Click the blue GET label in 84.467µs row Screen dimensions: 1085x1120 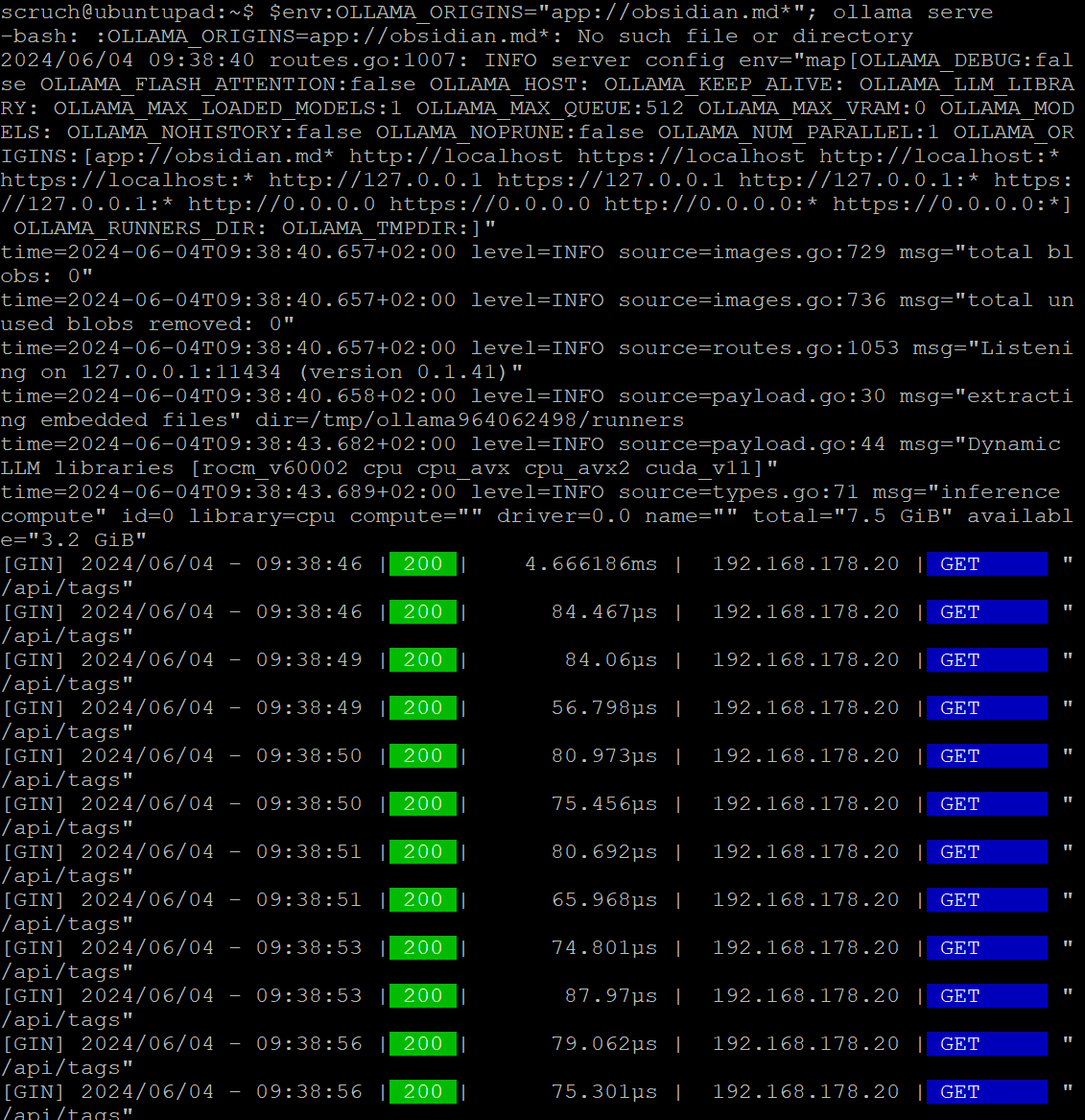pos(986,612)
